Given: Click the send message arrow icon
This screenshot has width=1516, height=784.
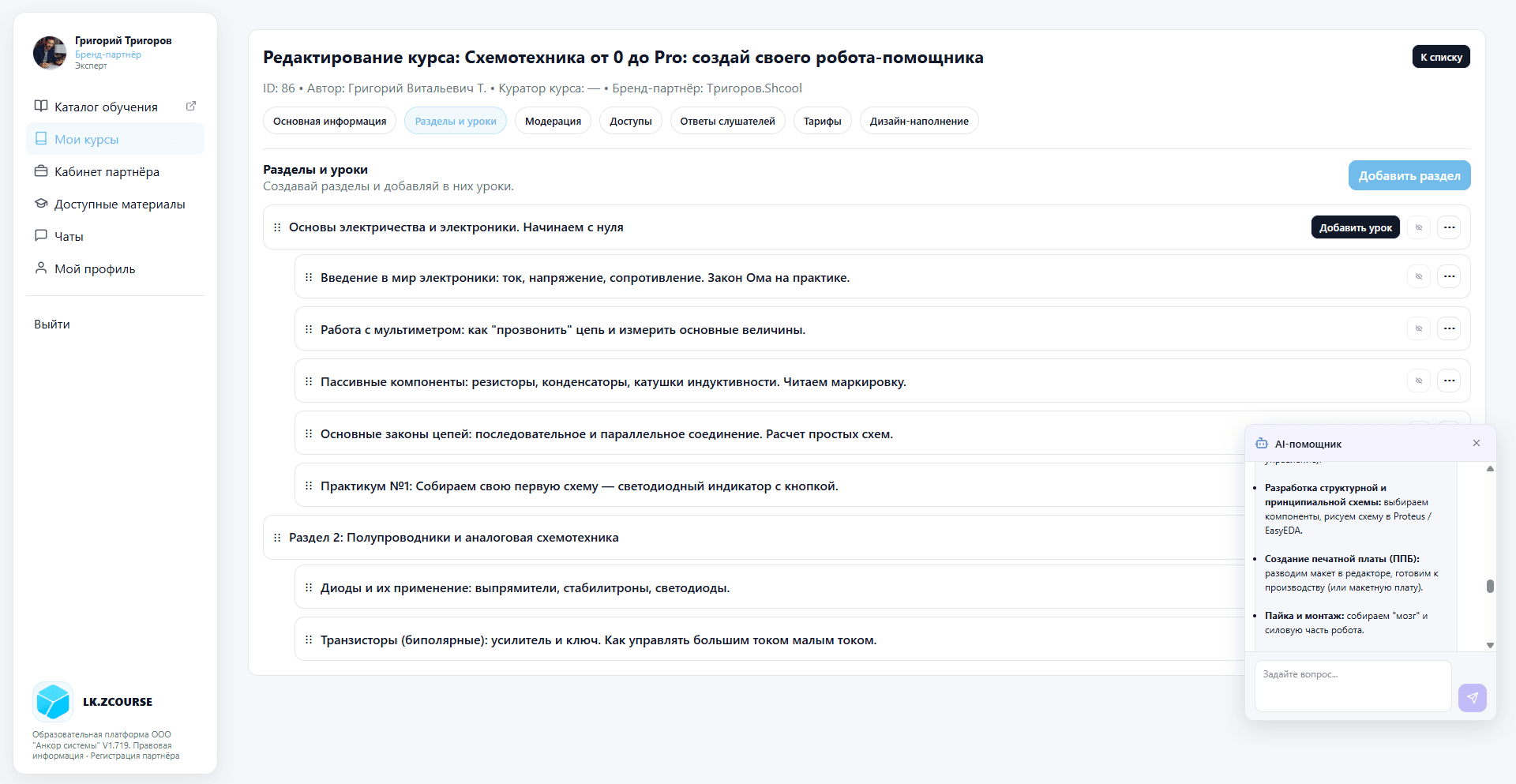Looking at the screenshot, I should tap(1472, 698).
